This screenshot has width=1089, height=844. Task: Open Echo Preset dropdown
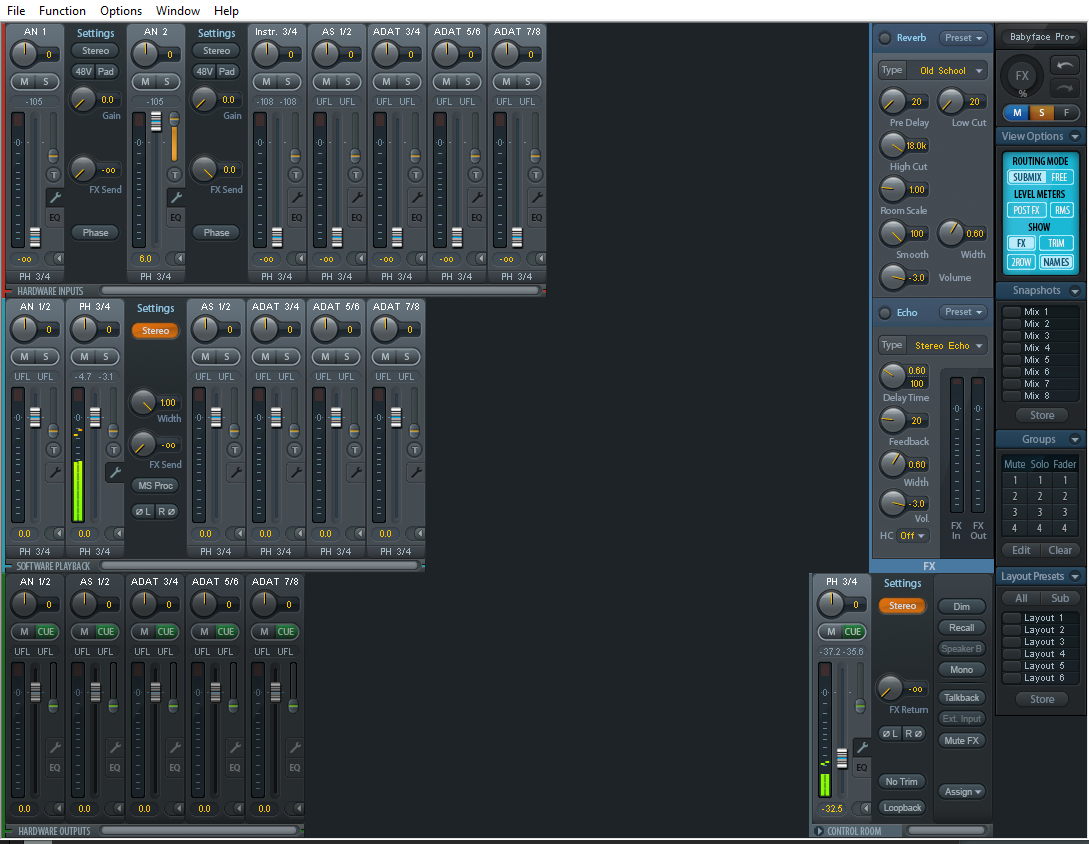tap(963, 312)
